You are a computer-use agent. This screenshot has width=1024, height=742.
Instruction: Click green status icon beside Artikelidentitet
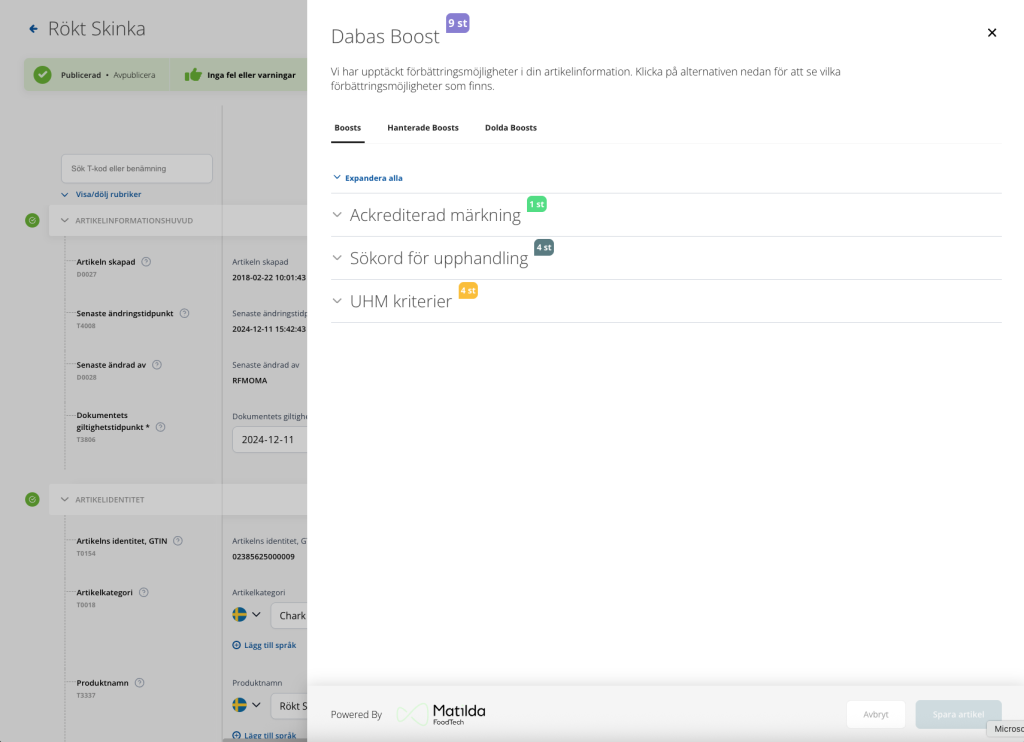coord(32,500)
